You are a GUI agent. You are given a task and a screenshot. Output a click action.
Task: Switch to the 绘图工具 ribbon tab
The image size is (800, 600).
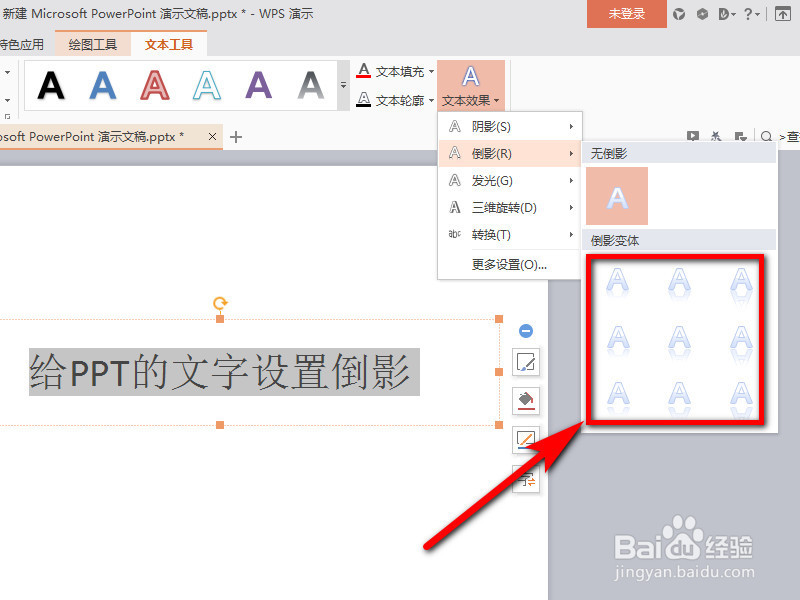click(x=93, y=44)
